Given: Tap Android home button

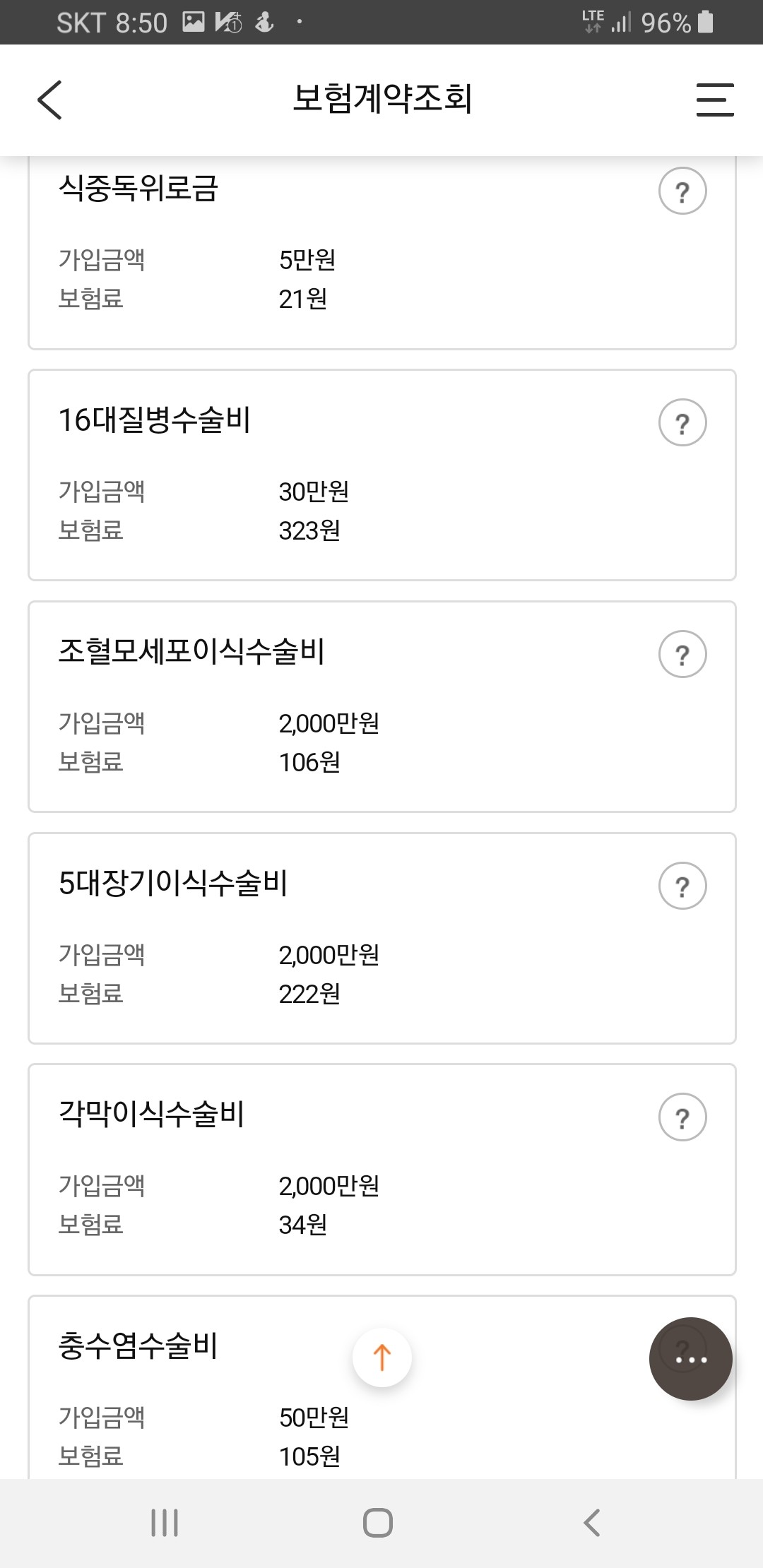Looking at the screenshot, I should [378, 1523].
